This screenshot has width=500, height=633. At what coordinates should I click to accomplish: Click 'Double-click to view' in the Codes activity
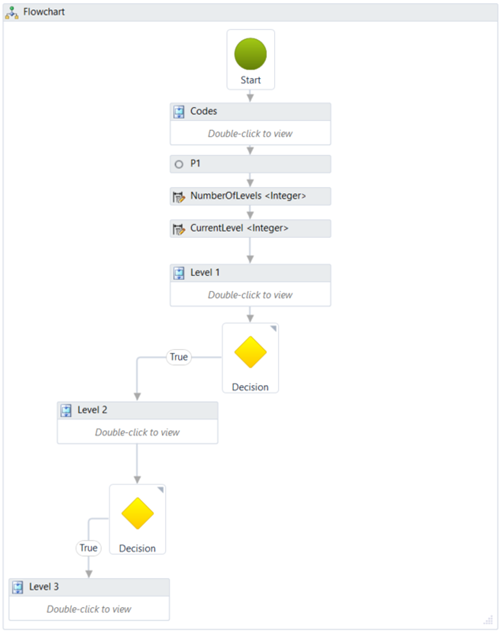[250, 133]
